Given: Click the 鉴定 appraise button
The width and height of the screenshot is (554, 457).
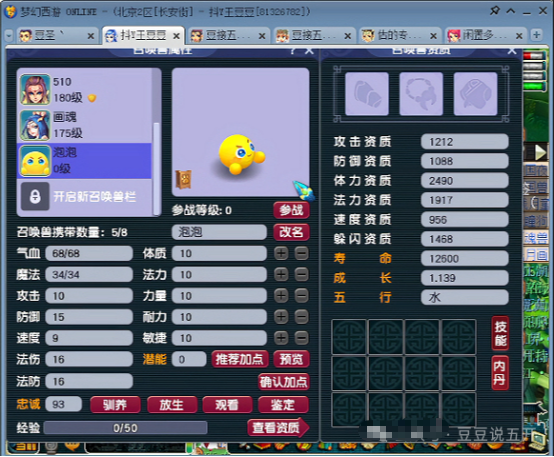Looking at the screenshot, I should [283, 405].
